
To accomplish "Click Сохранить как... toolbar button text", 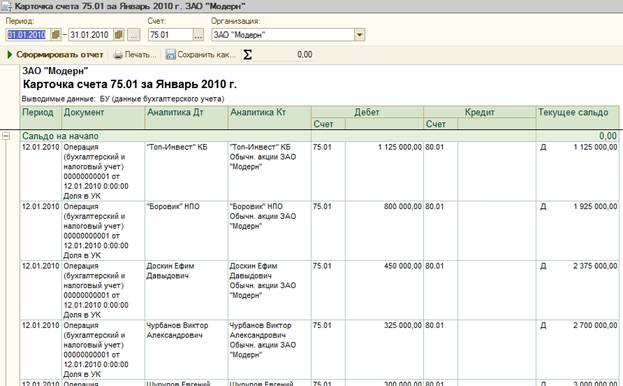I will click(x=206, y=55).
